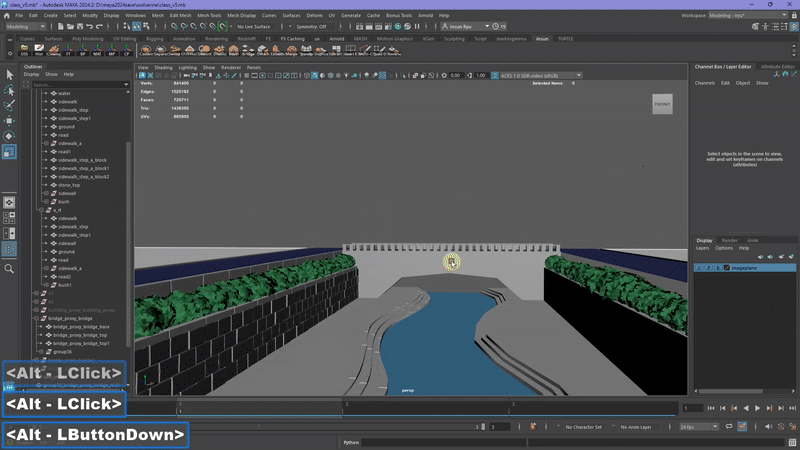Image resolution: width=800 pixels, height=450 pixels.
Task: Open the Shading viewport menu
Action: coord(163,67)
